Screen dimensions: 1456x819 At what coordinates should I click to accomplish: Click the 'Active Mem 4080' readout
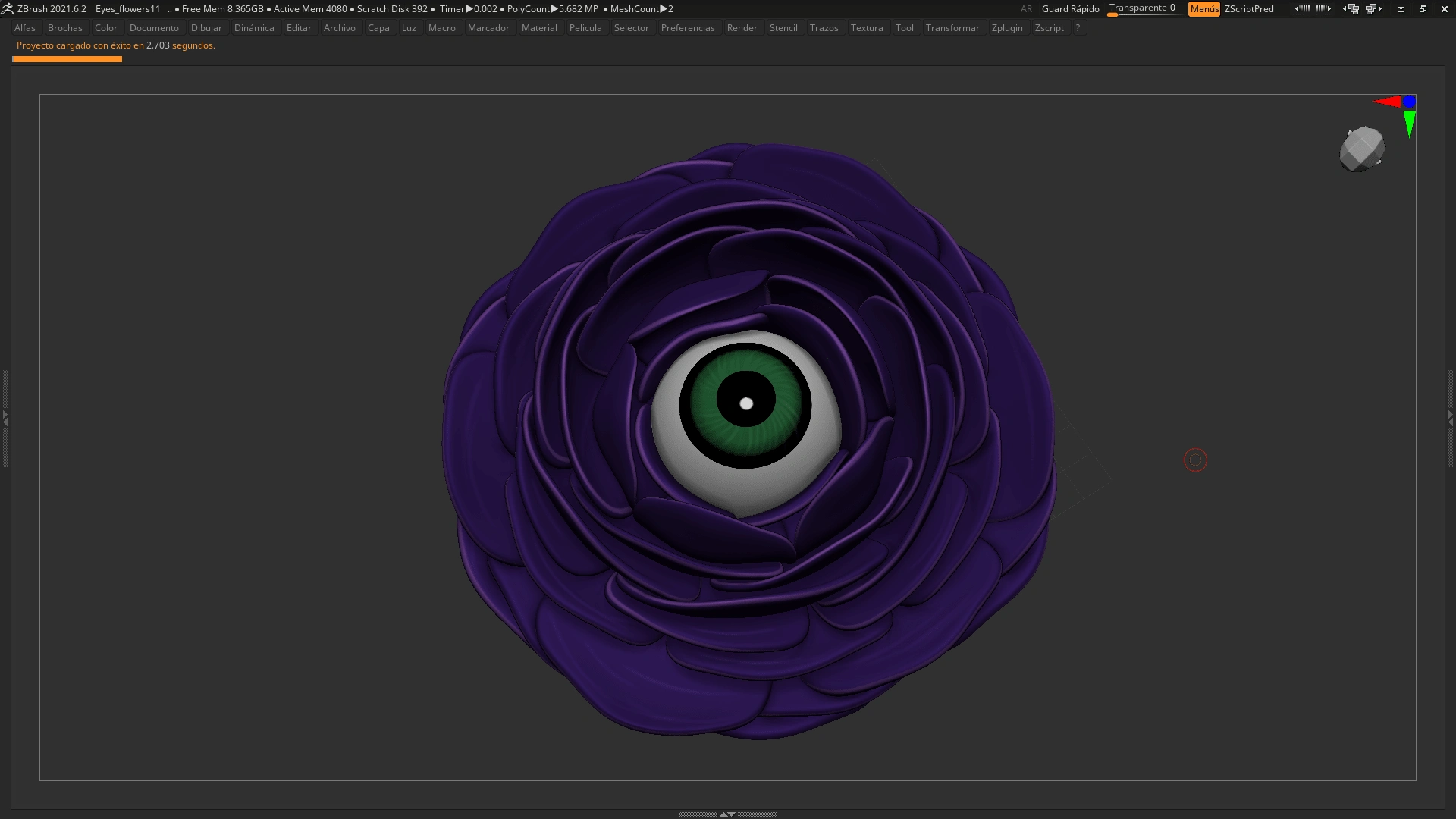[310, 9]
